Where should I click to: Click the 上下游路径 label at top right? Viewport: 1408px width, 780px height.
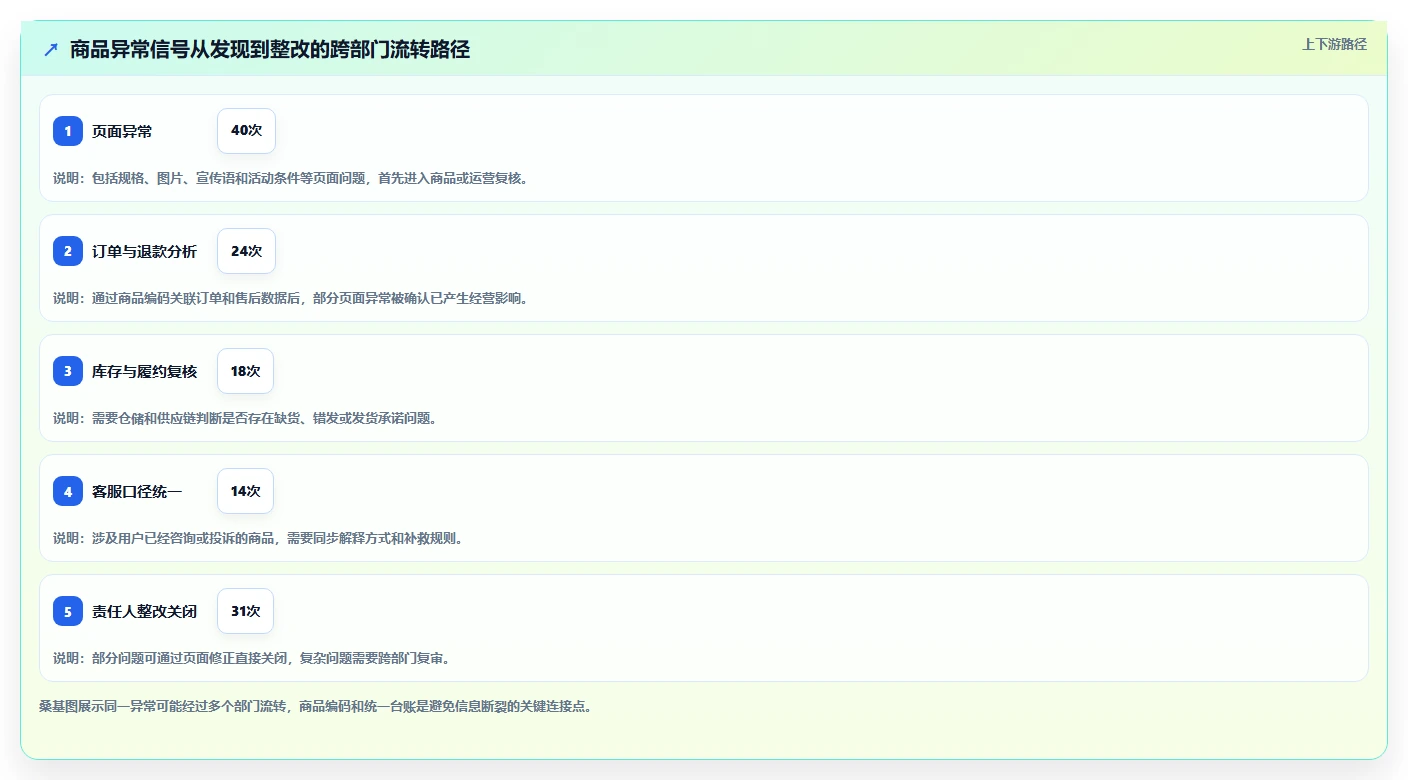pos(1334,44)
